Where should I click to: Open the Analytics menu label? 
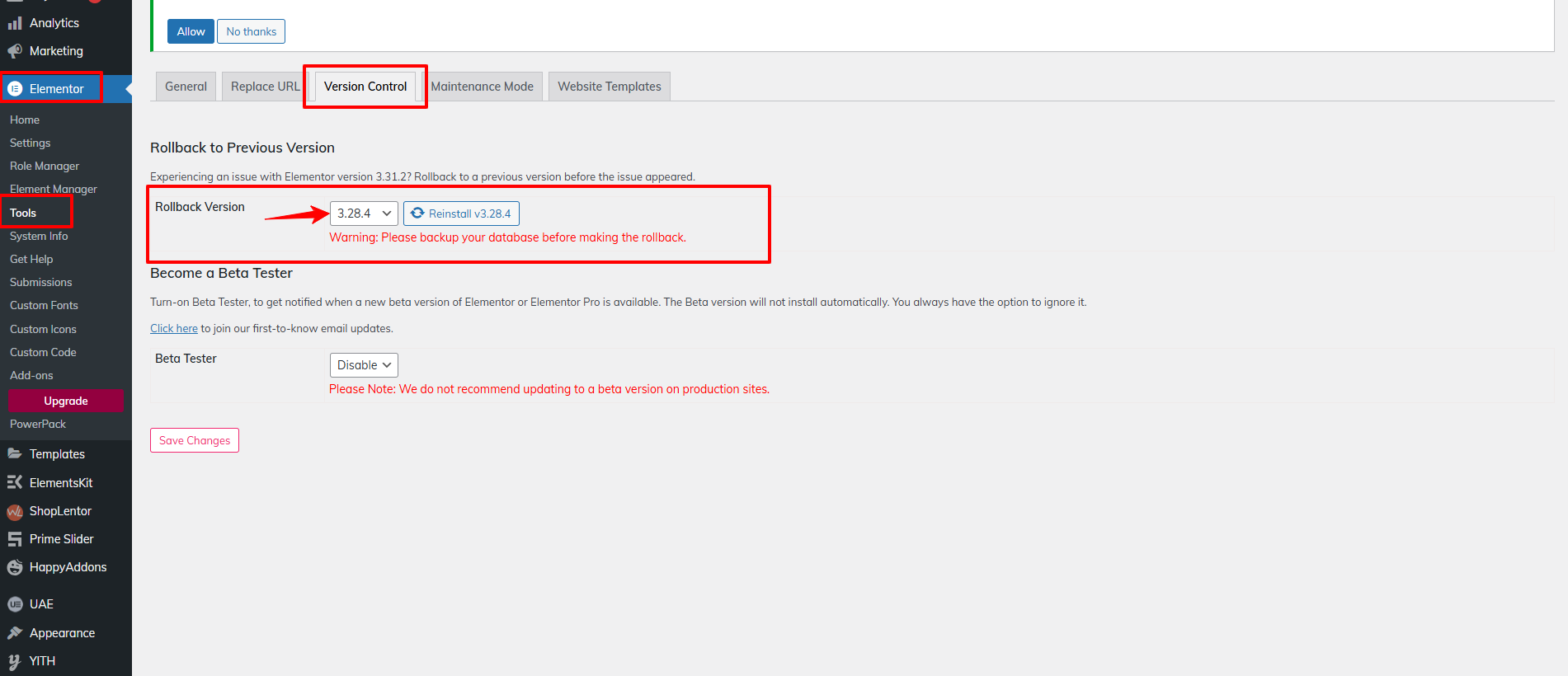pyautogui.click(x=54, y=23)
